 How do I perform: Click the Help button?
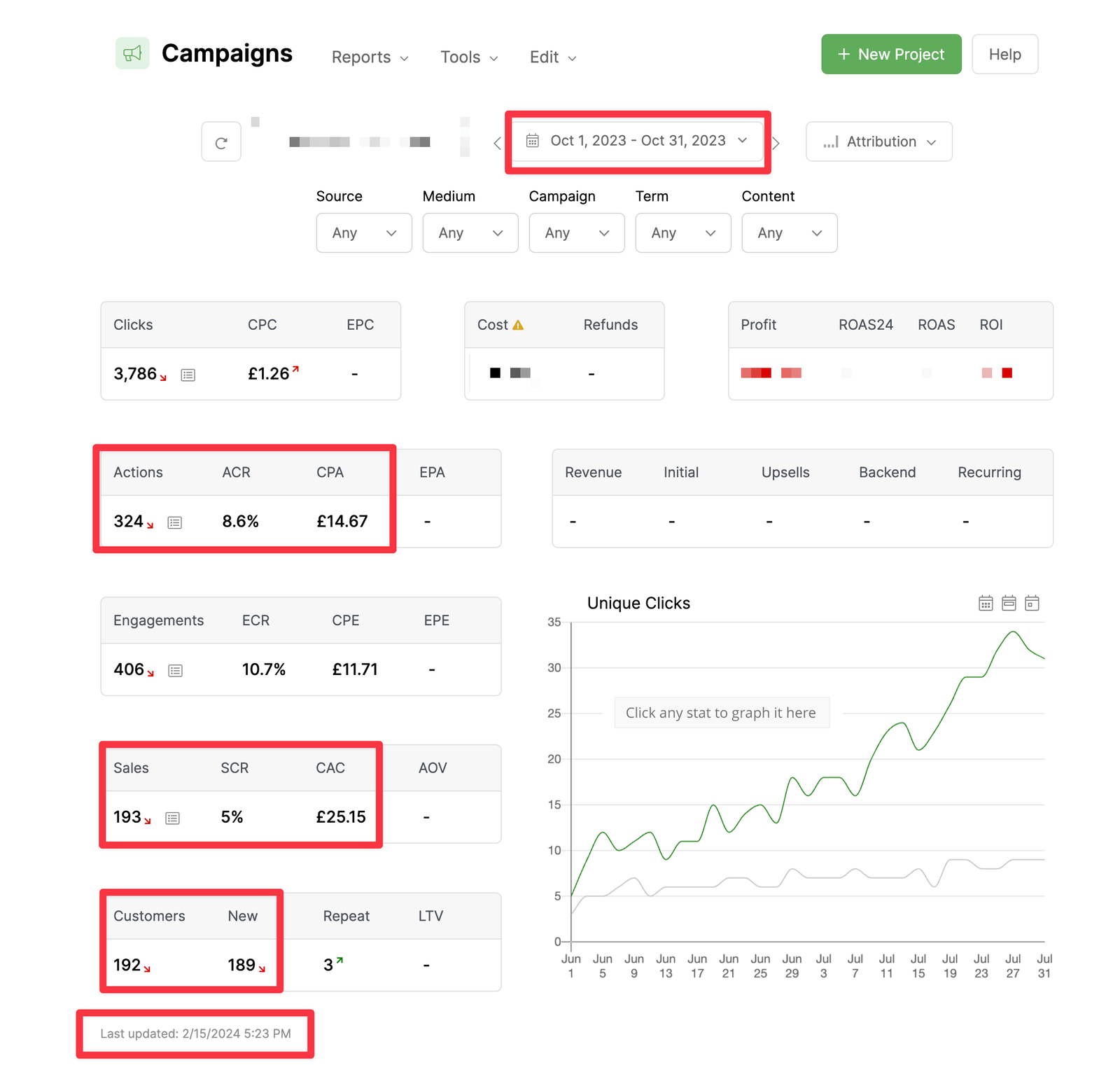click(x=1004, y=55)
